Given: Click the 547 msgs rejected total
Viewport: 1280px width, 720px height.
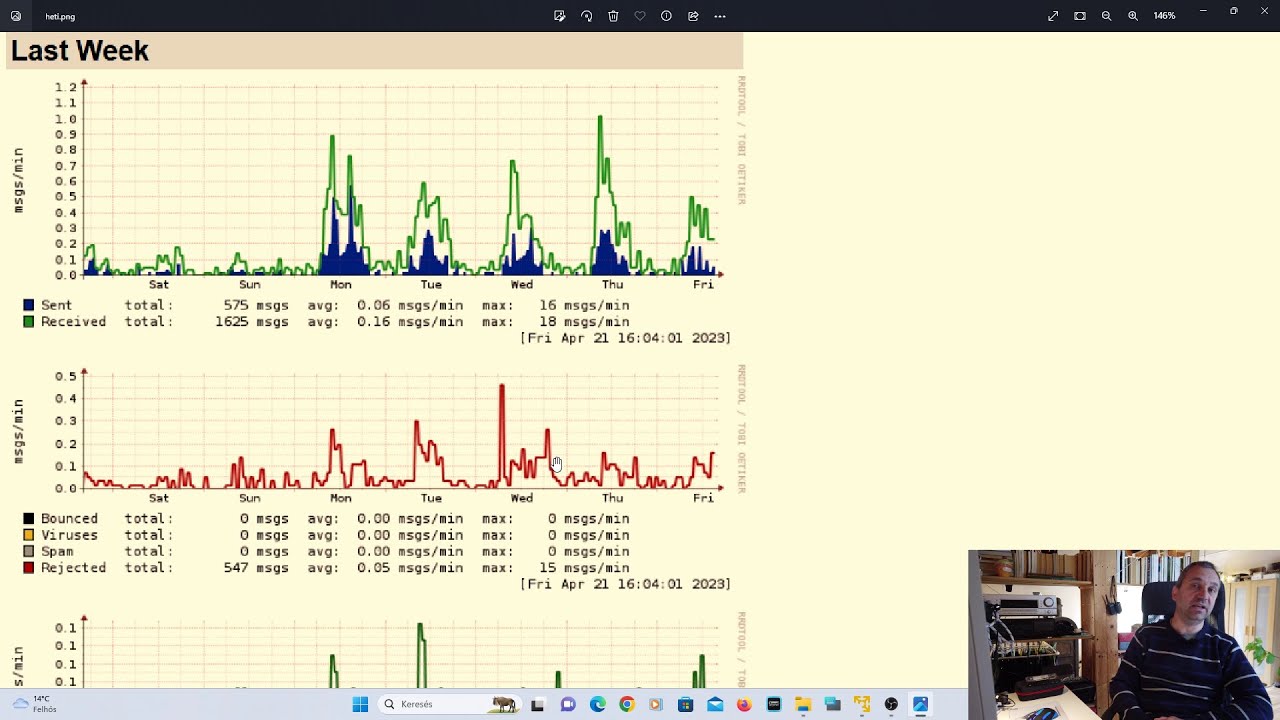Looking at the screenshot, I should pyautogui.click(x=256, y=568).
